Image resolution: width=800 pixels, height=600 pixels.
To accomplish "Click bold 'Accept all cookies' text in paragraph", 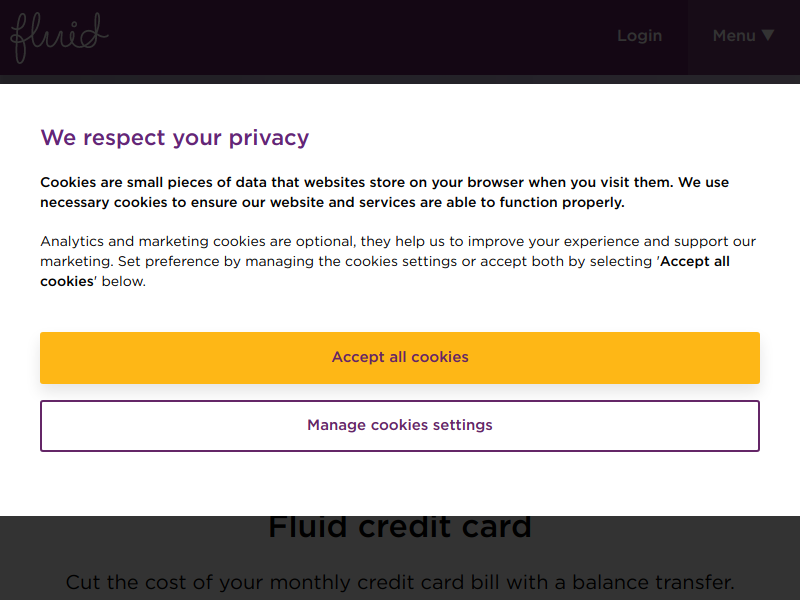I will [694, 262].
